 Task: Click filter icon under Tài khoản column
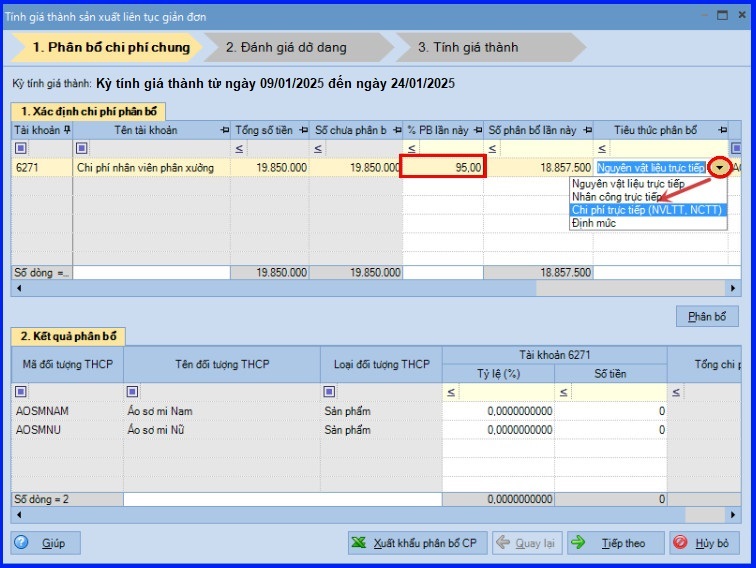(21, 149)
